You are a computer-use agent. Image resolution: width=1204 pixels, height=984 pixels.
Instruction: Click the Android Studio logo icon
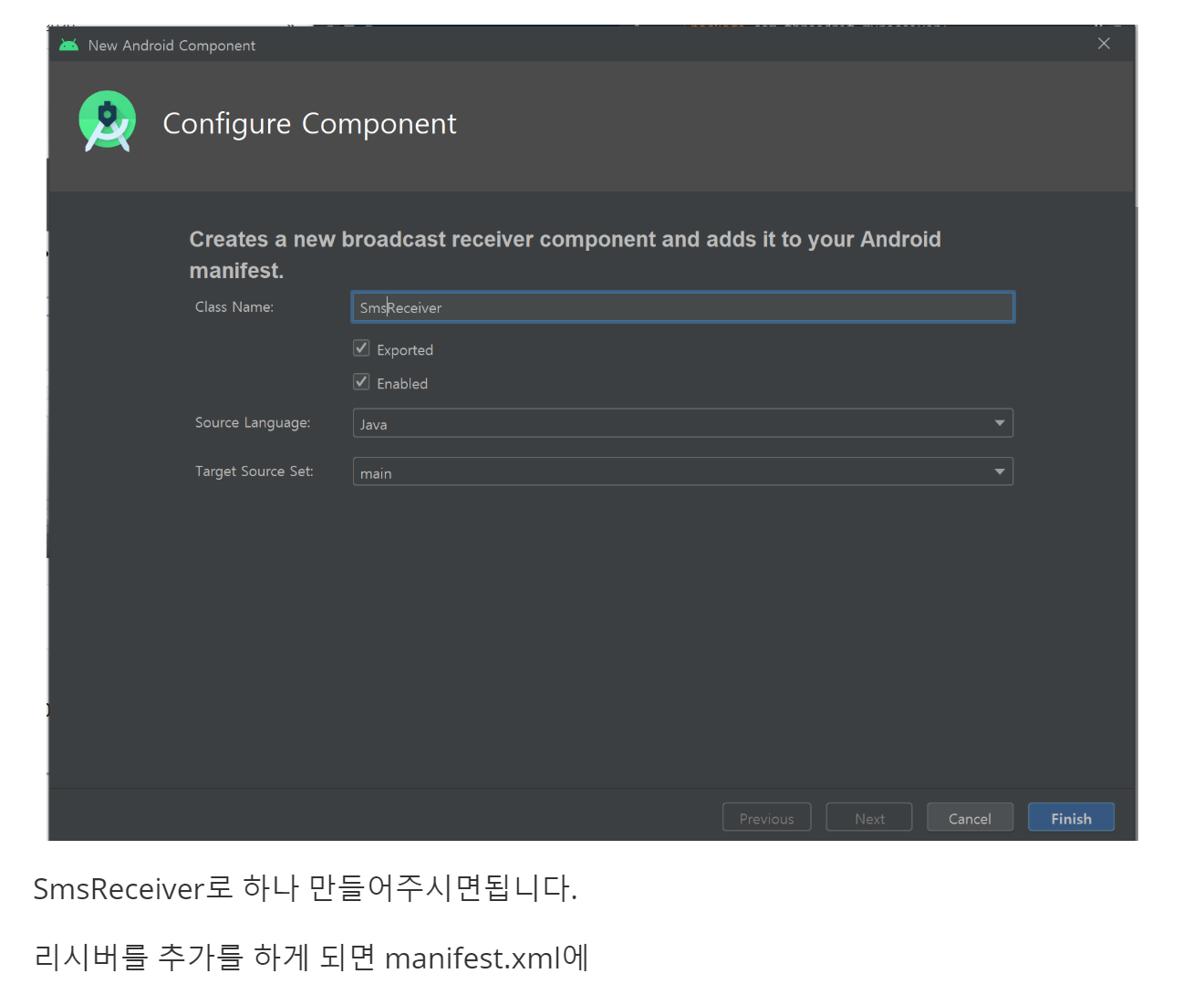(x=108, y=121)
